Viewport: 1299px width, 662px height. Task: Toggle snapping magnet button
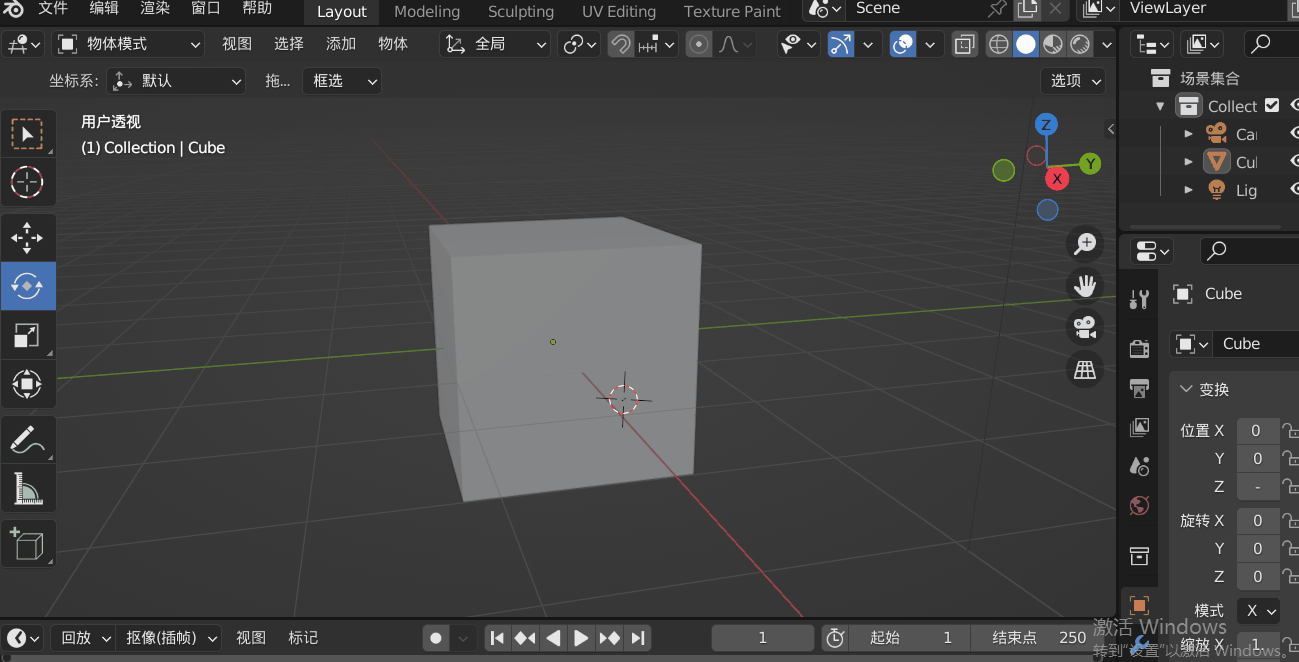(621, 44)
